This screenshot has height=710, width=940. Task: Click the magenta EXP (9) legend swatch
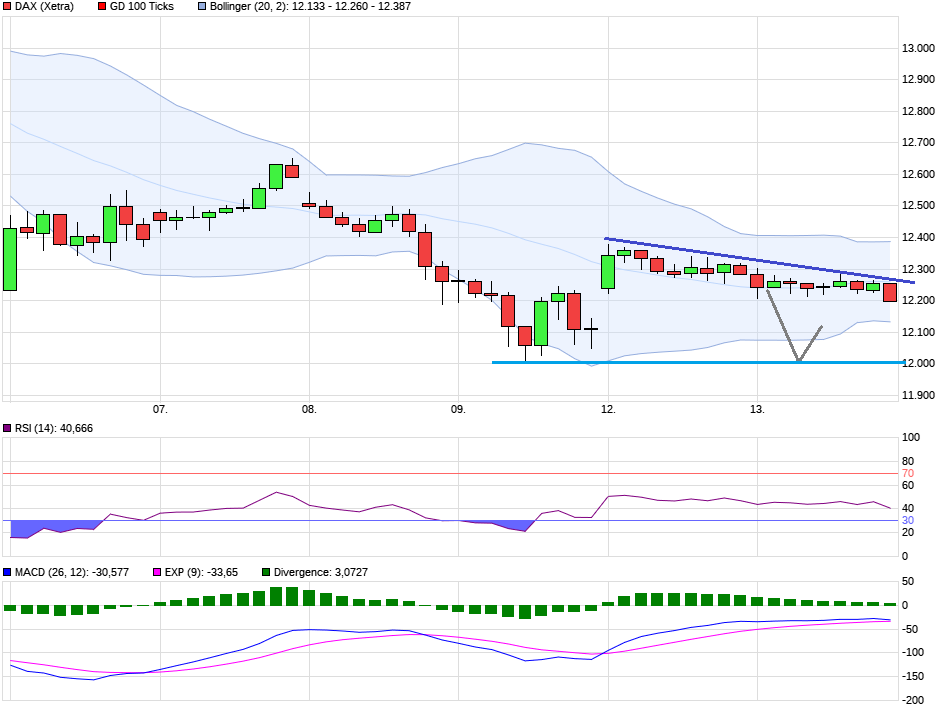click(x=156, y=573)
